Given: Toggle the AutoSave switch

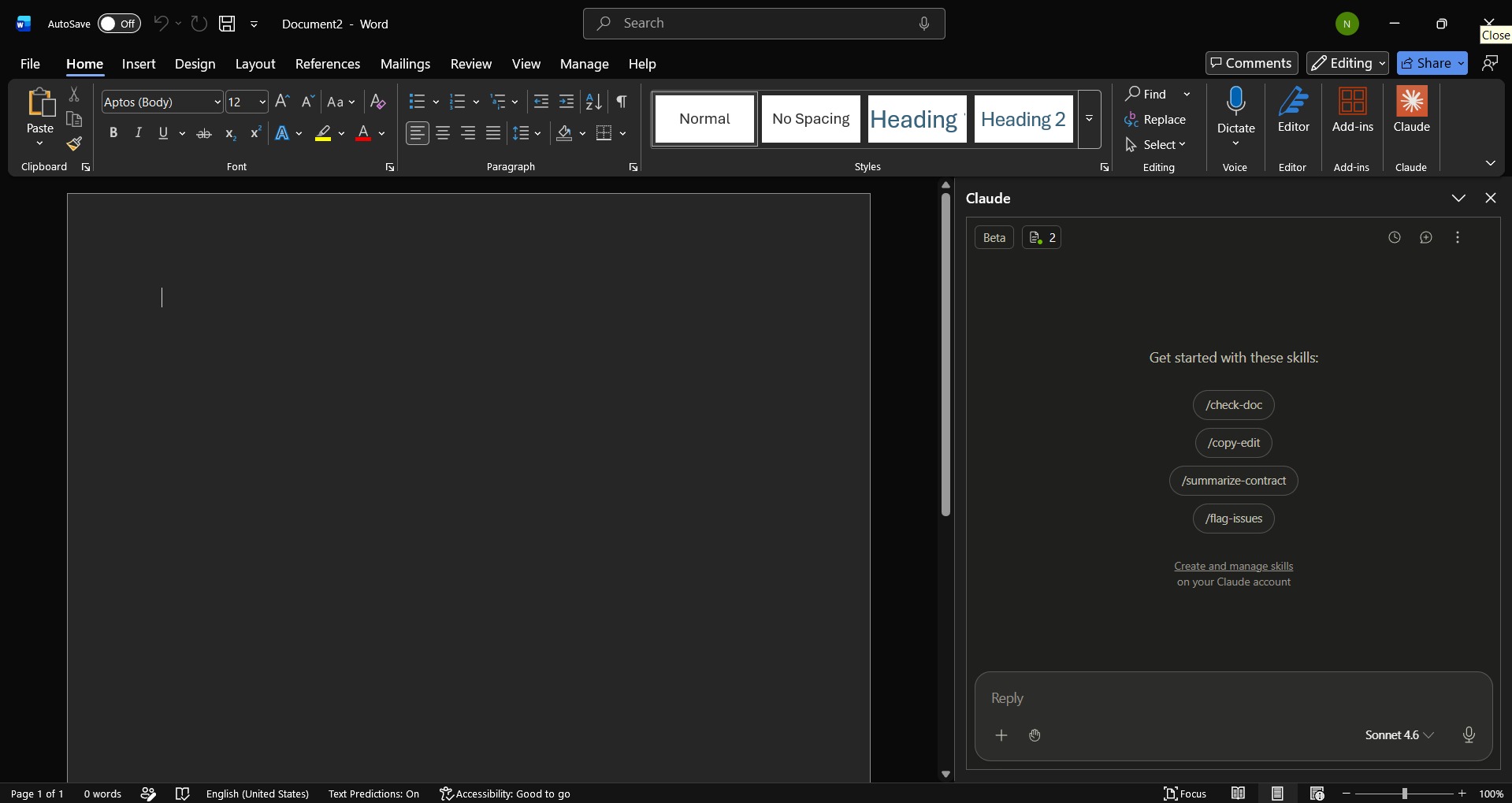Looking at the screenshot, I should (119, 24).
